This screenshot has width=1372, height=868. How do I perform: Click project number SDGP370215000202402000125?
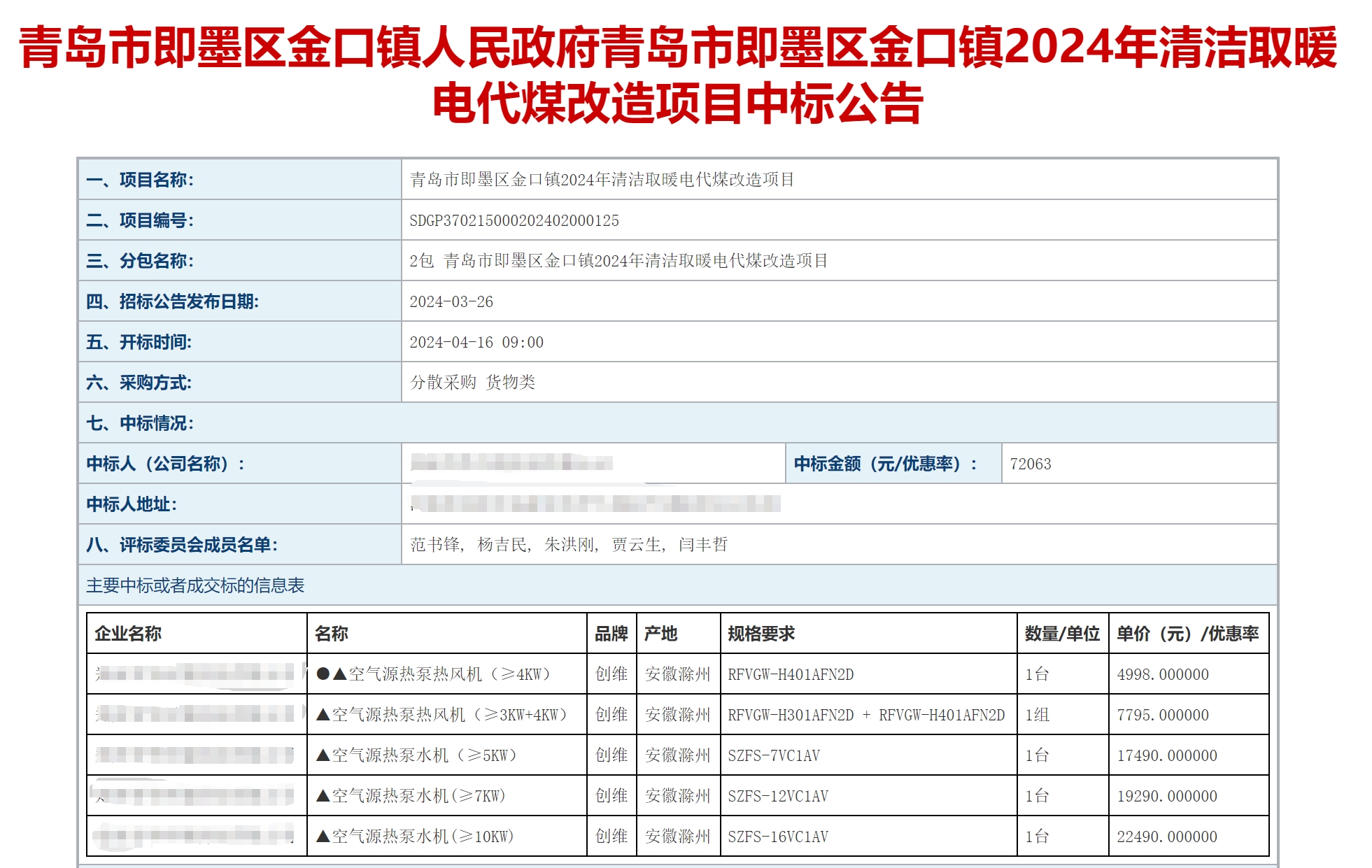514,220
